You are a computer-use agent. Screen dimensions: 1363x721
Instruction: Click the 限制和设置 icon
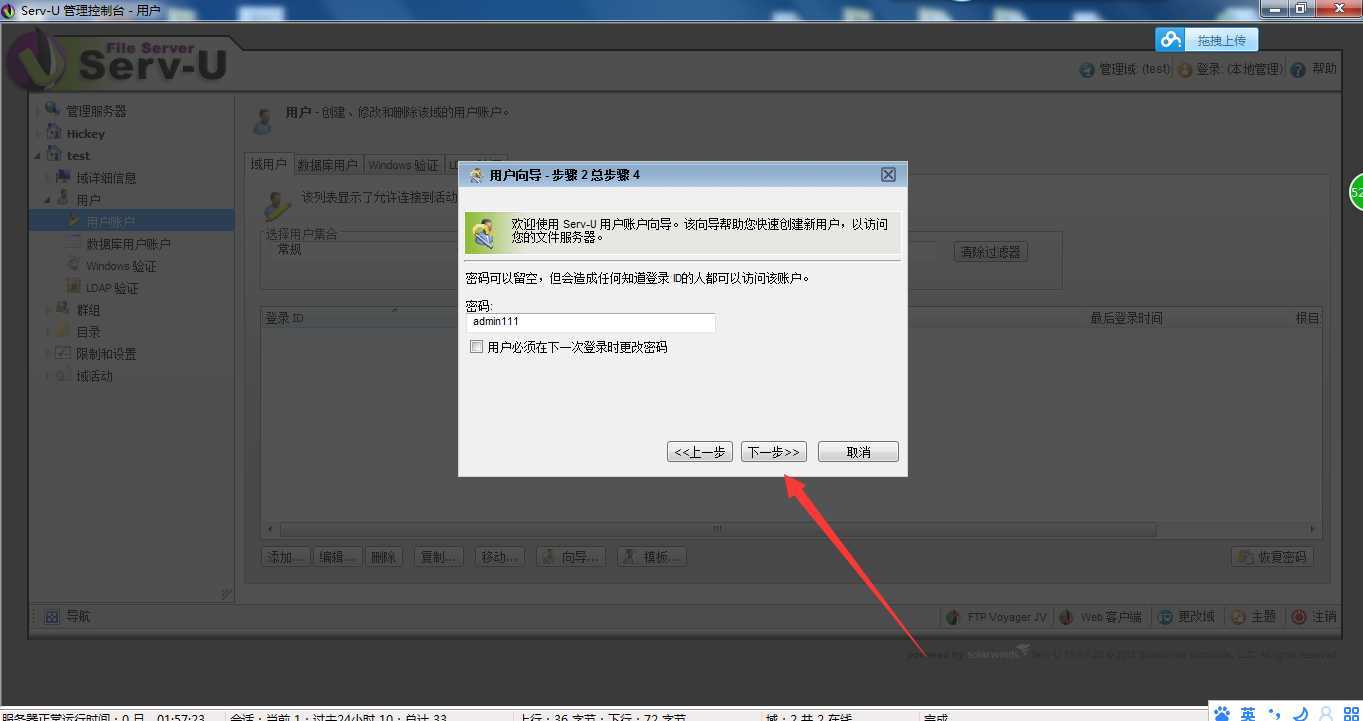pyautogui.click(x=64, y=352)
